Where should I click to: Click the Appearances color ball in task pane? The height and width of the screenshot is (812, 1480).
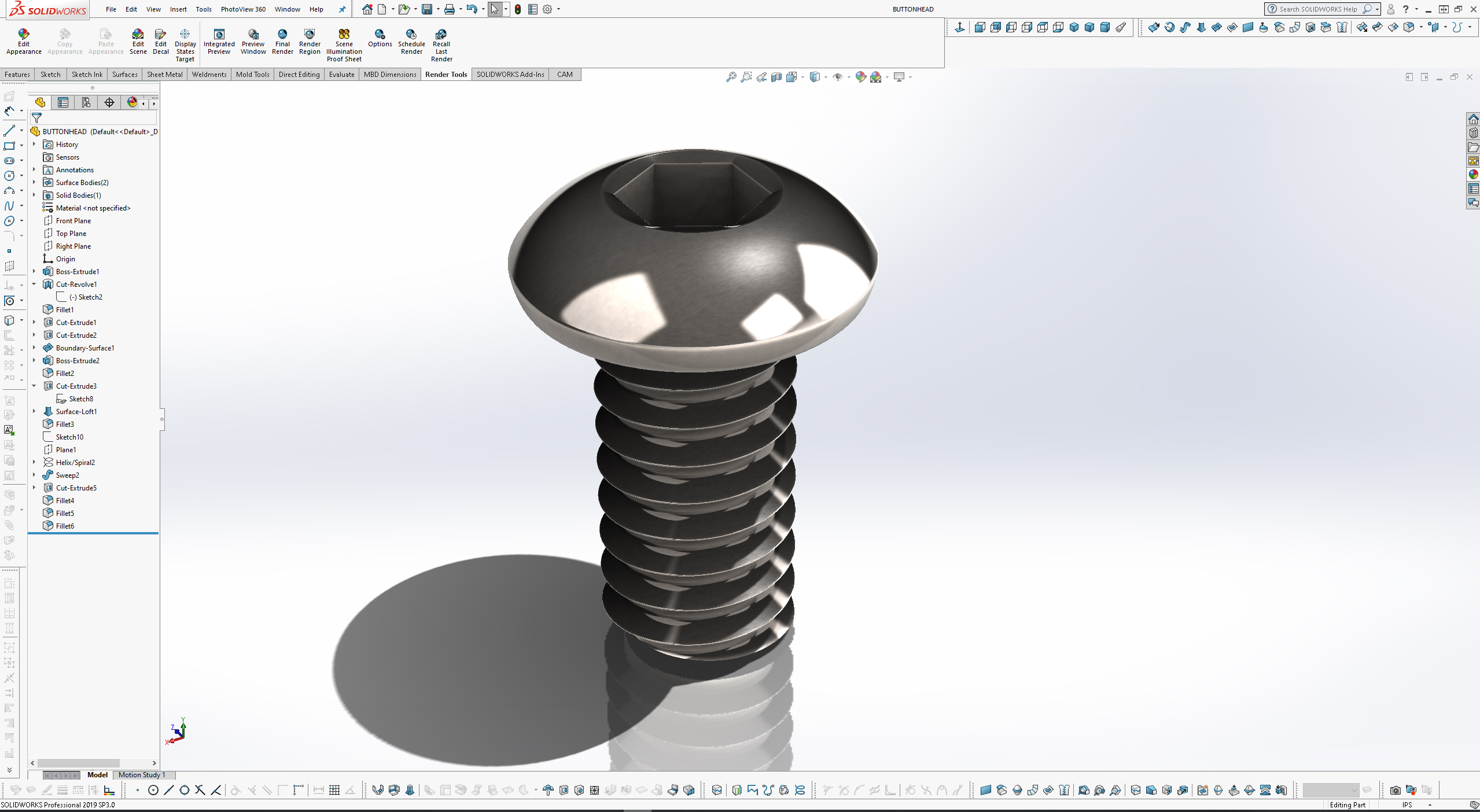pos(1473,175)
